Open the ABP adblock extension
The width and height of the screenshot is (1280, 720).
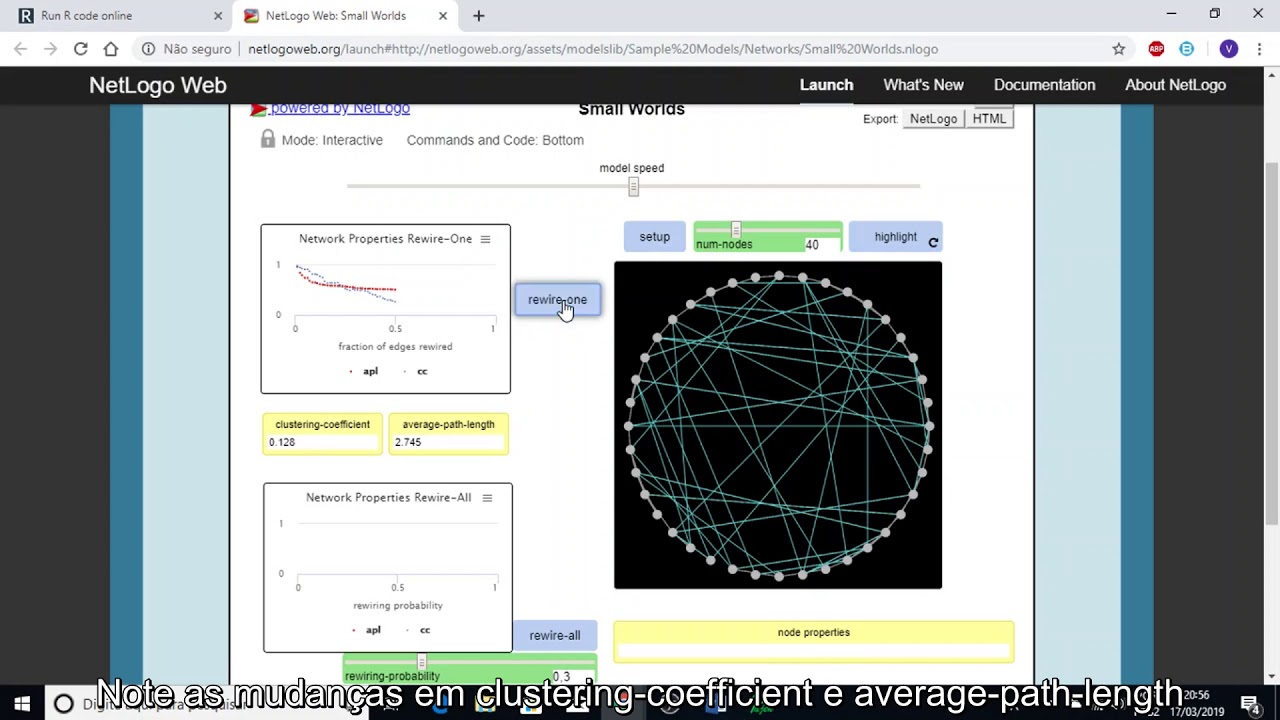1156,49
